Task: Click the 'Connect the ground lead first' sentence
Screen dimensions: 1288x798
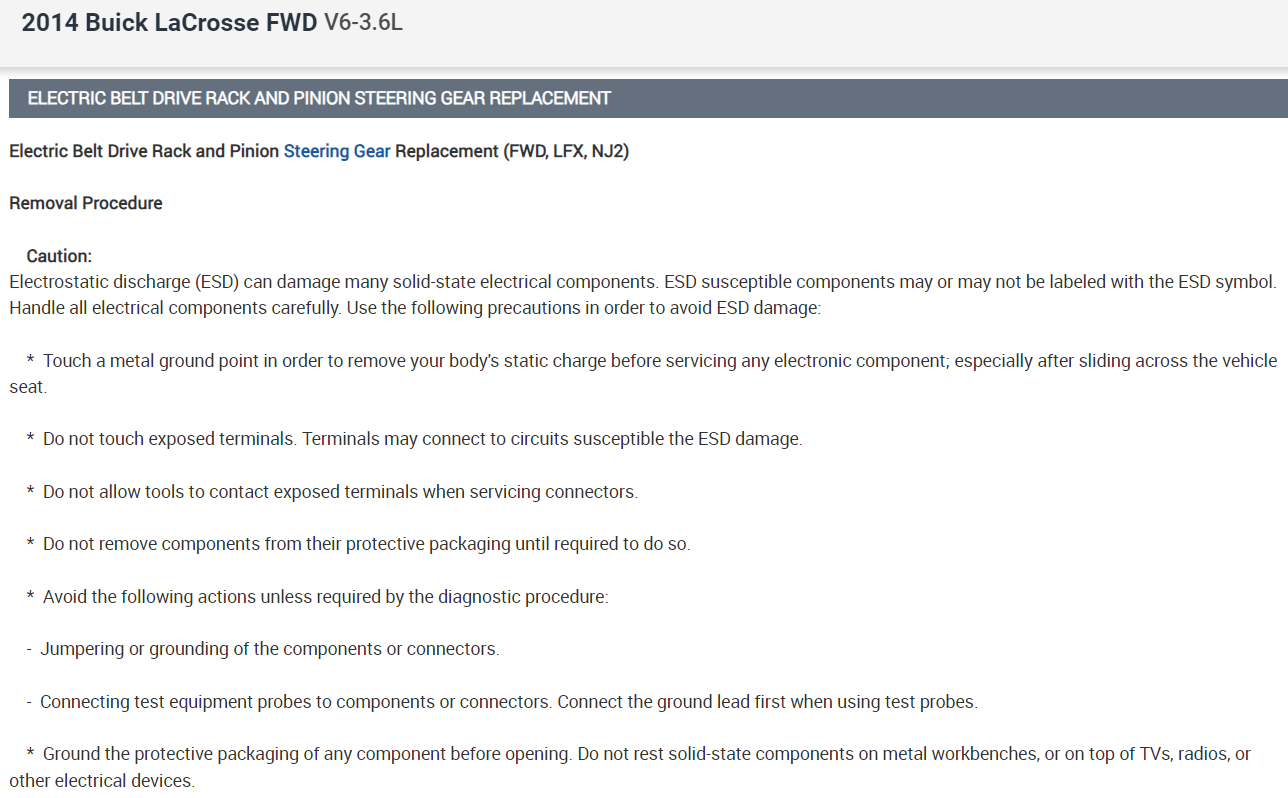Action: point(767,702)
